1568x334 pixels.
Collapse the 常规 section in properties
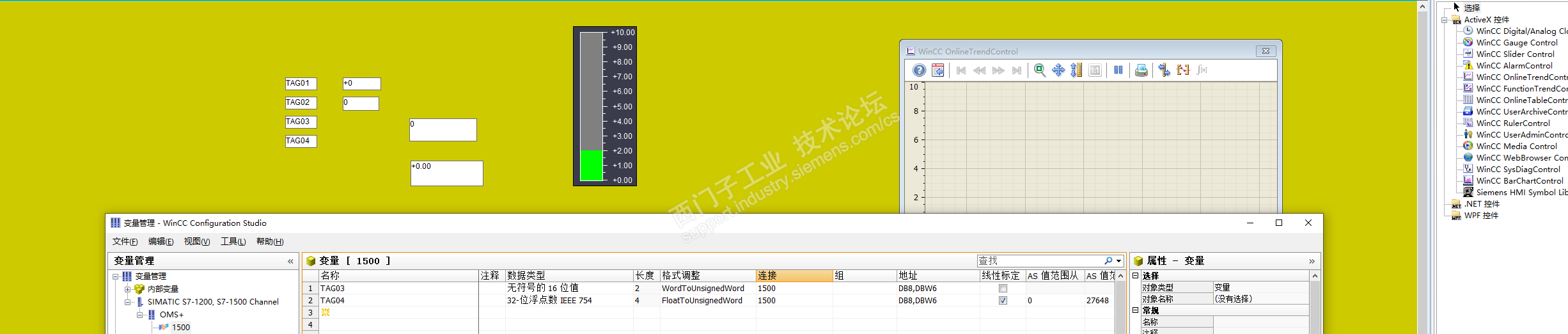1136,310
